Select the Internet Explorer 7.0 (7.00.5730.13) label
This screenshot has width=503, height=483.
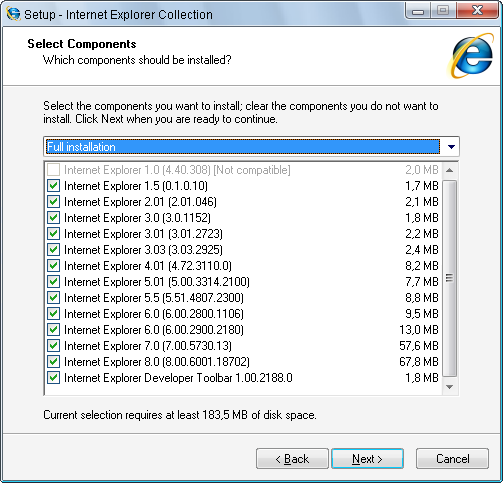[148, 346]
